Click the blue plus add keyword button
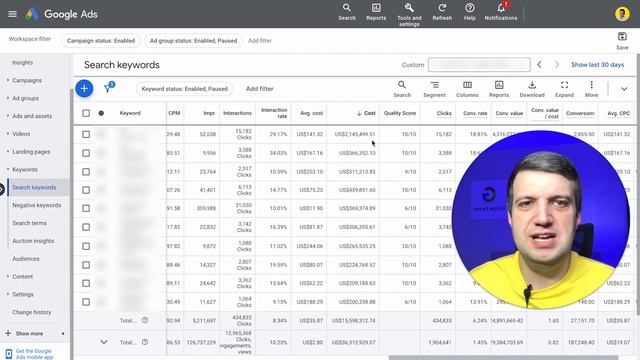Image resolution: width=640 pixels, height=360 pixels. pos(84,89)
